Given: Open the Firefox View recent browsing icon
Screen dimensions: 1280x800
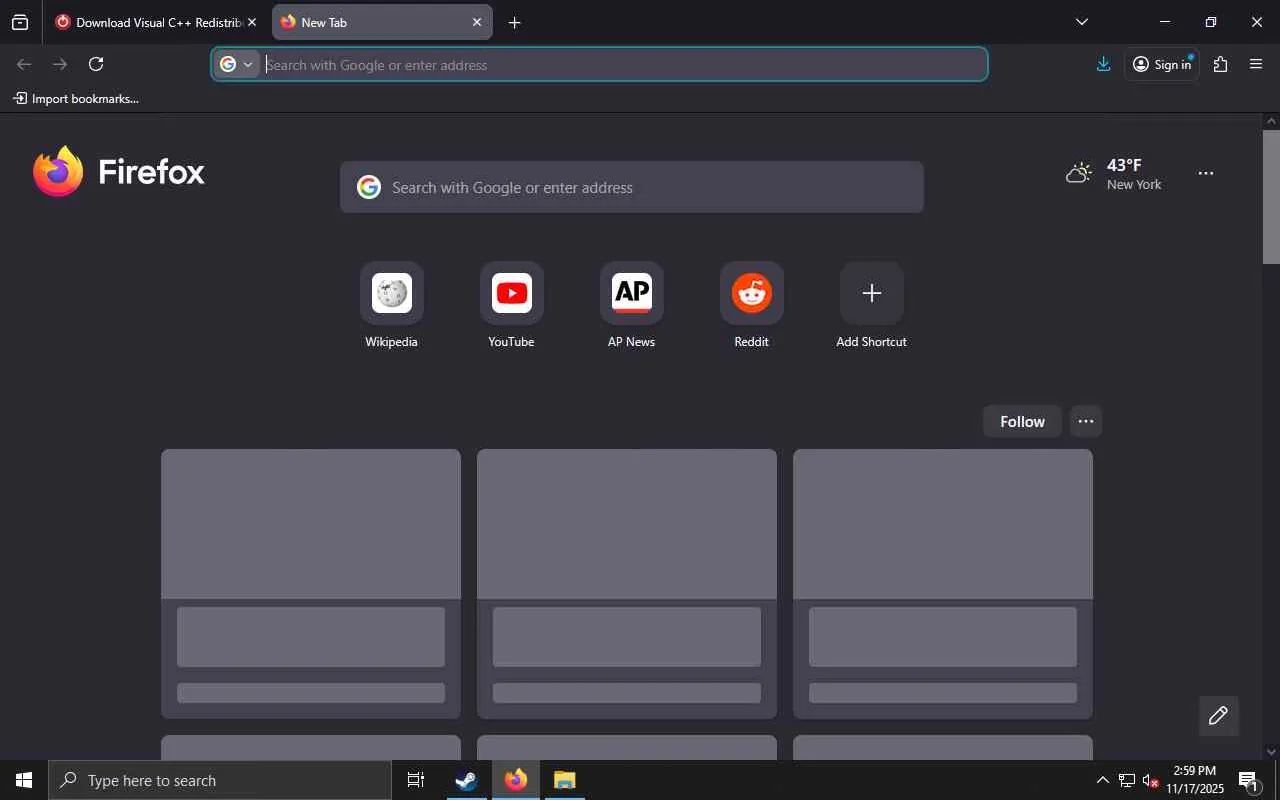Looking at the screenshot, I should (20, 22).
